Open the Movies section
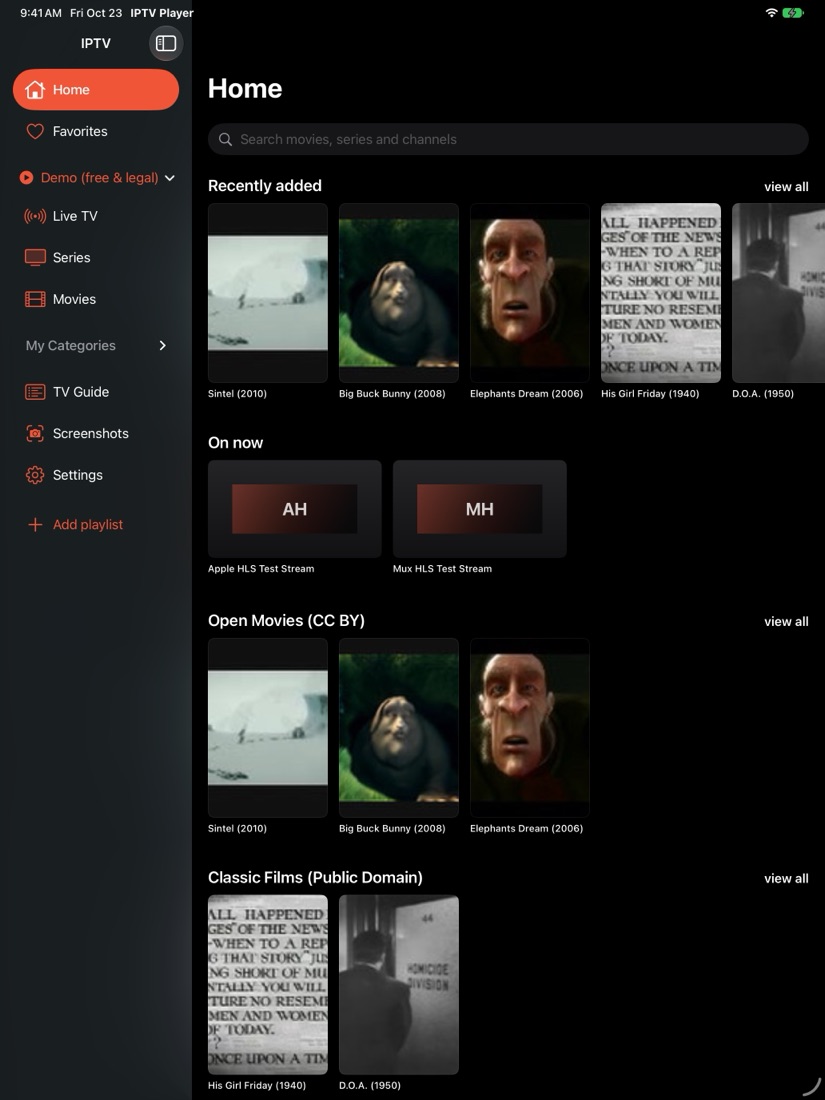Image resolution: width=825 pixels, height=1100 pixels. coord(95,299)
